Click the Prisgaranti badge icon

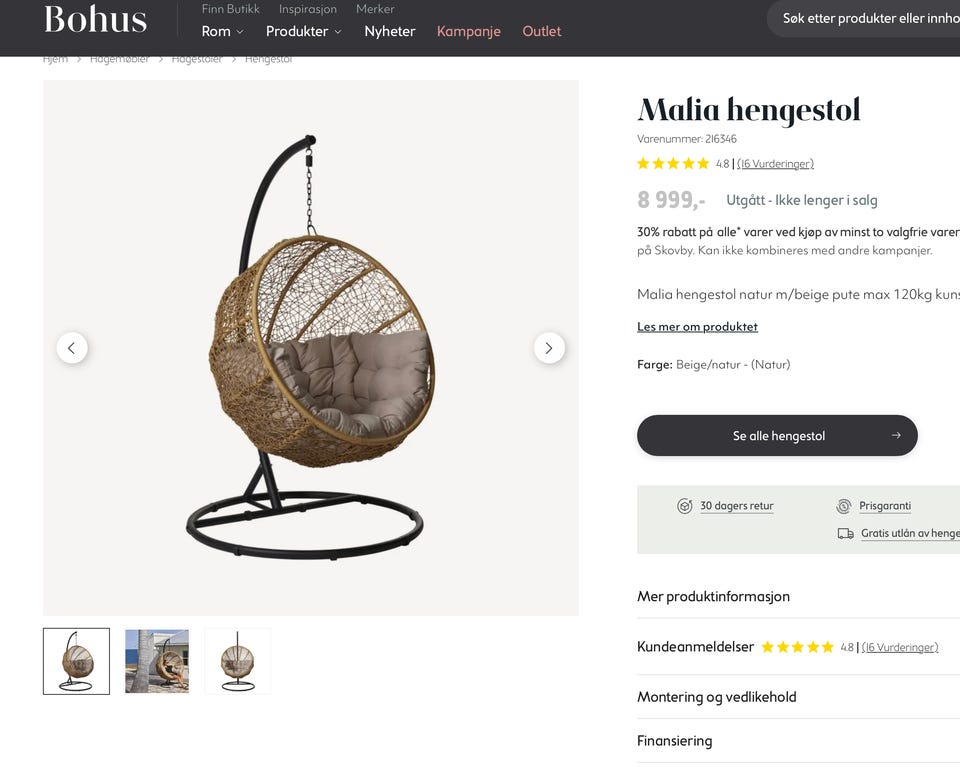[843, 506]
